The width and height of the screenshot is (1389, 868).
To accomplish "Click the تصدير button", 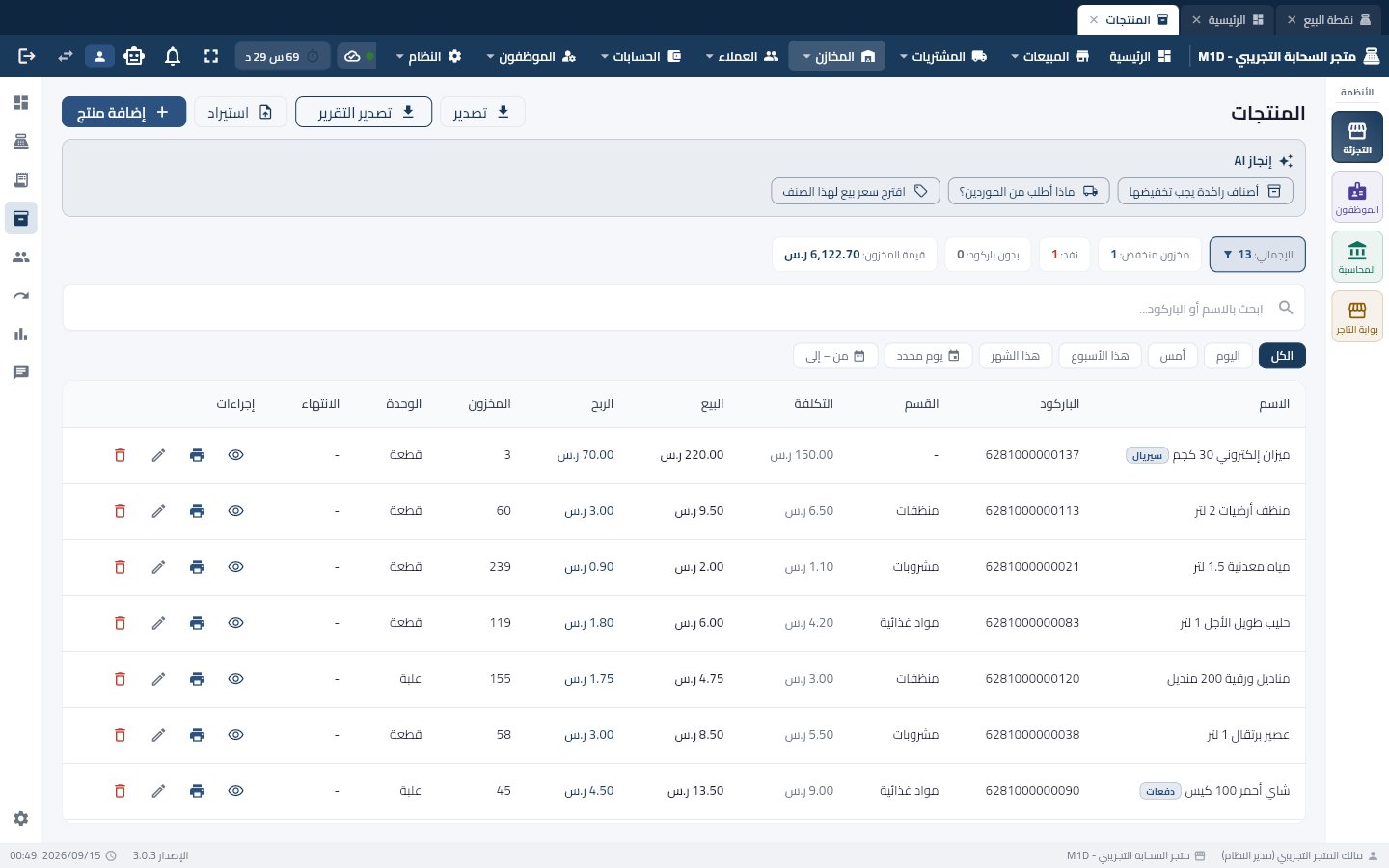I will click(482, 113).
